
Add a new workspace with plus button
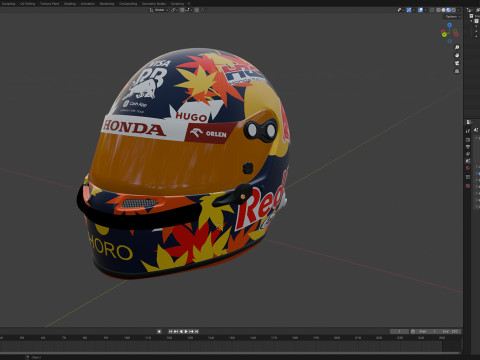(x=189, y=4)
